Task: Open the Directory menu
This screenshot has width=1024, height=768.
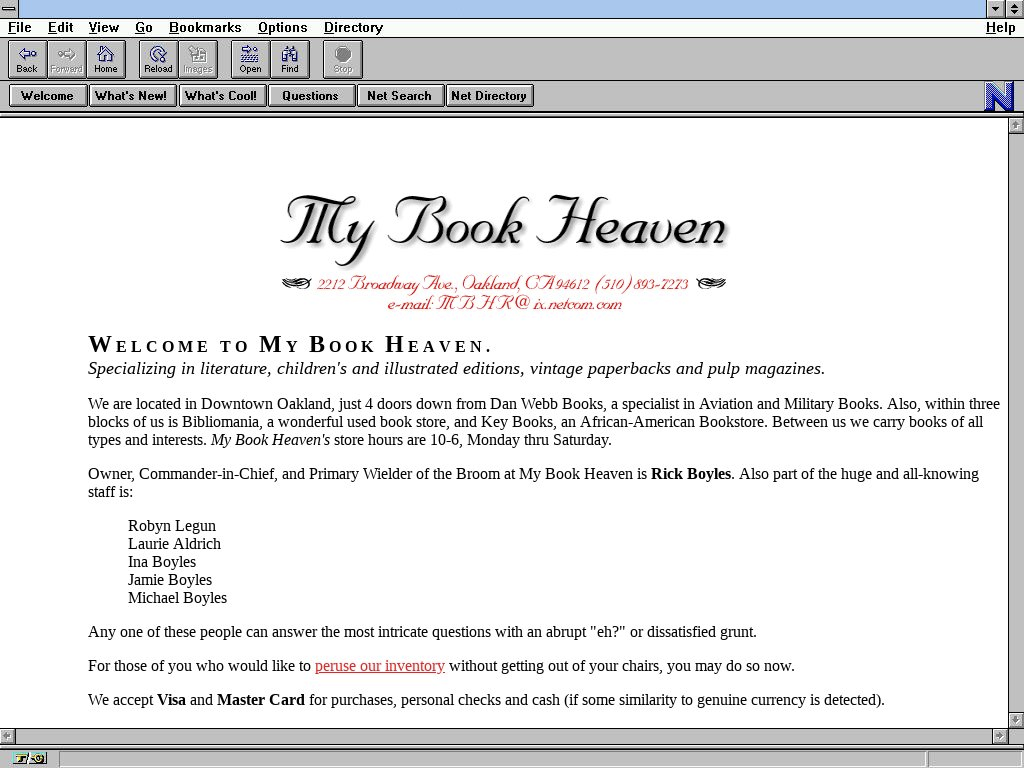Action: (353, 28)
